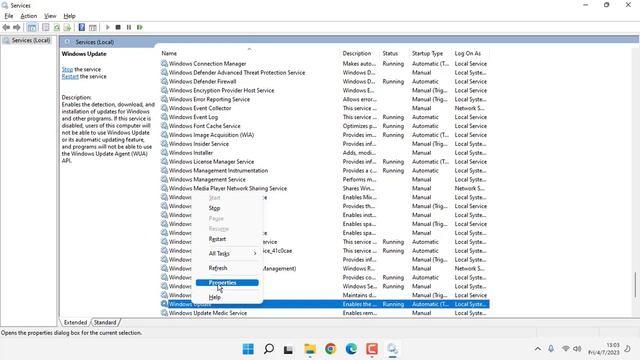Click the Pause Service toolbar icon
This screenshot has height=360, width=640.
(x=129, y=27)
